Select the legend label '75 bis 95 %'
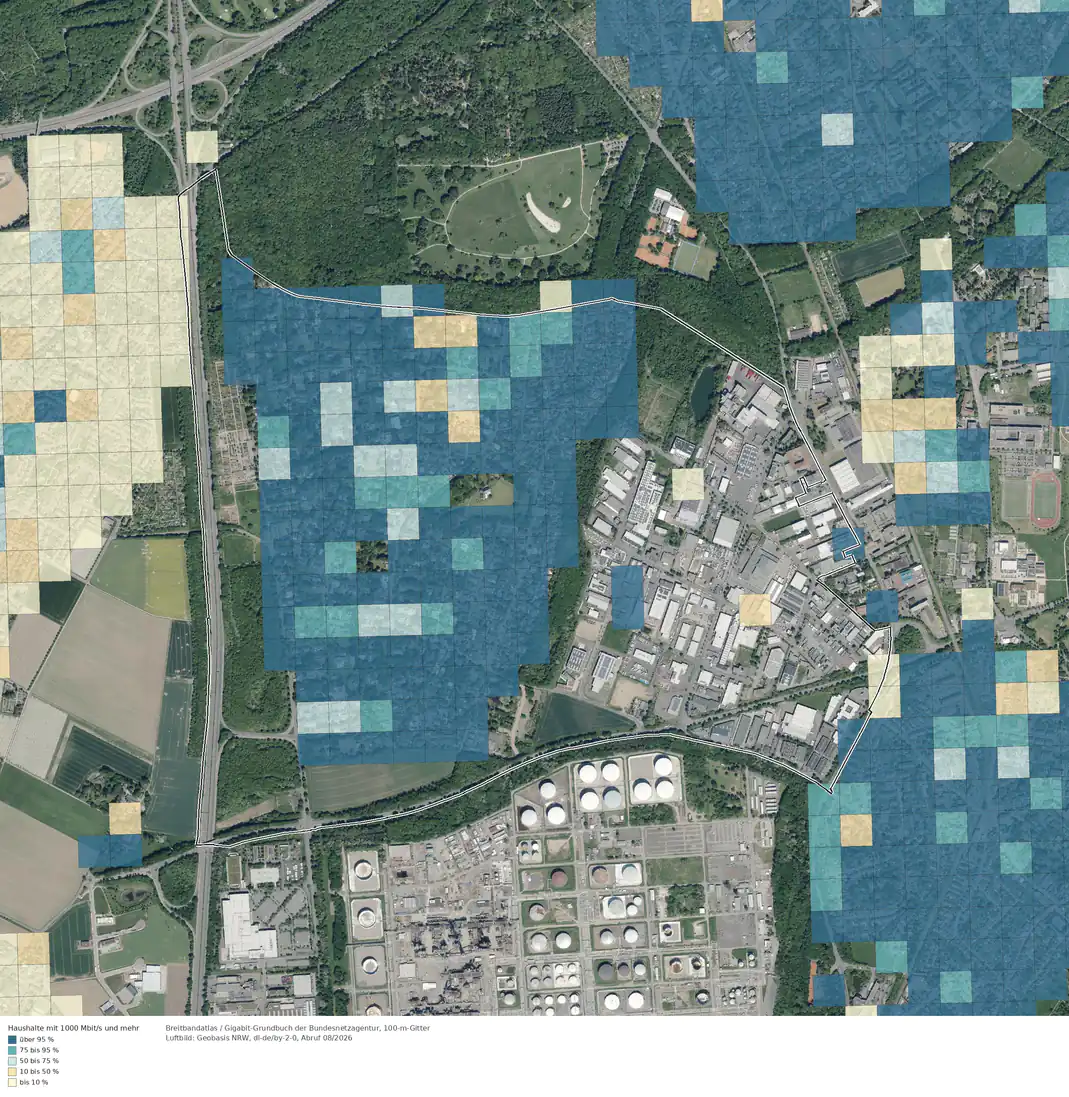 pyautogui.click(x=39, y=1050)
